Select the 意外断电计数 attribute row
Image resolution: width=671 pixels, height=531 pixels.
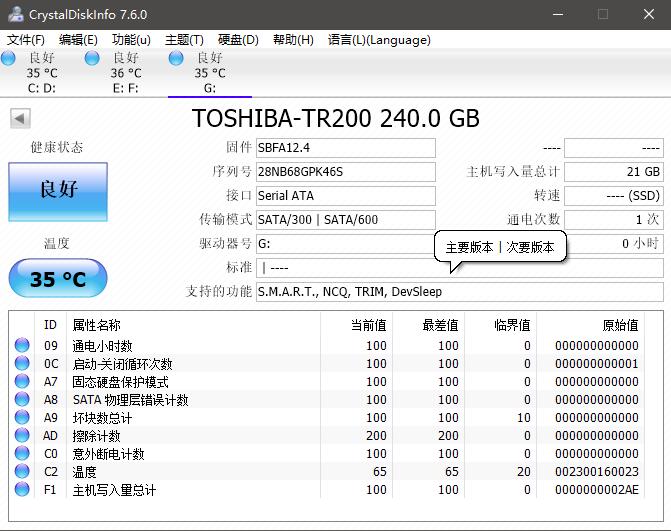(327, 453)
